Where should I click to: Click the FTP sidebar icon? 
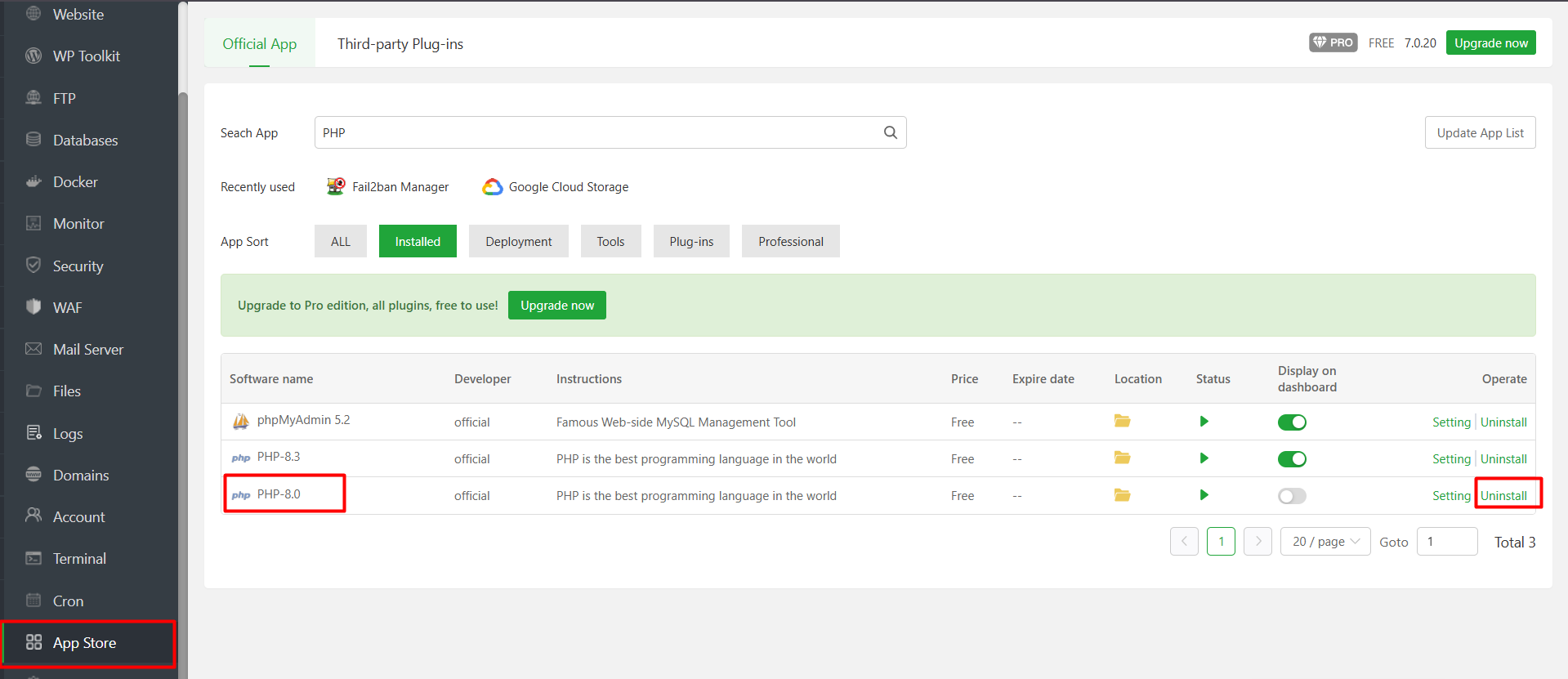pyautogui.click(x=34, y=98)
